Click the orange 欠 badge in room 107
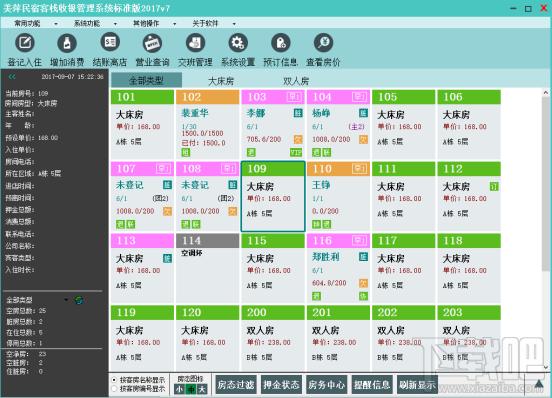Screen dimensions: 552x398 [168, 211]
